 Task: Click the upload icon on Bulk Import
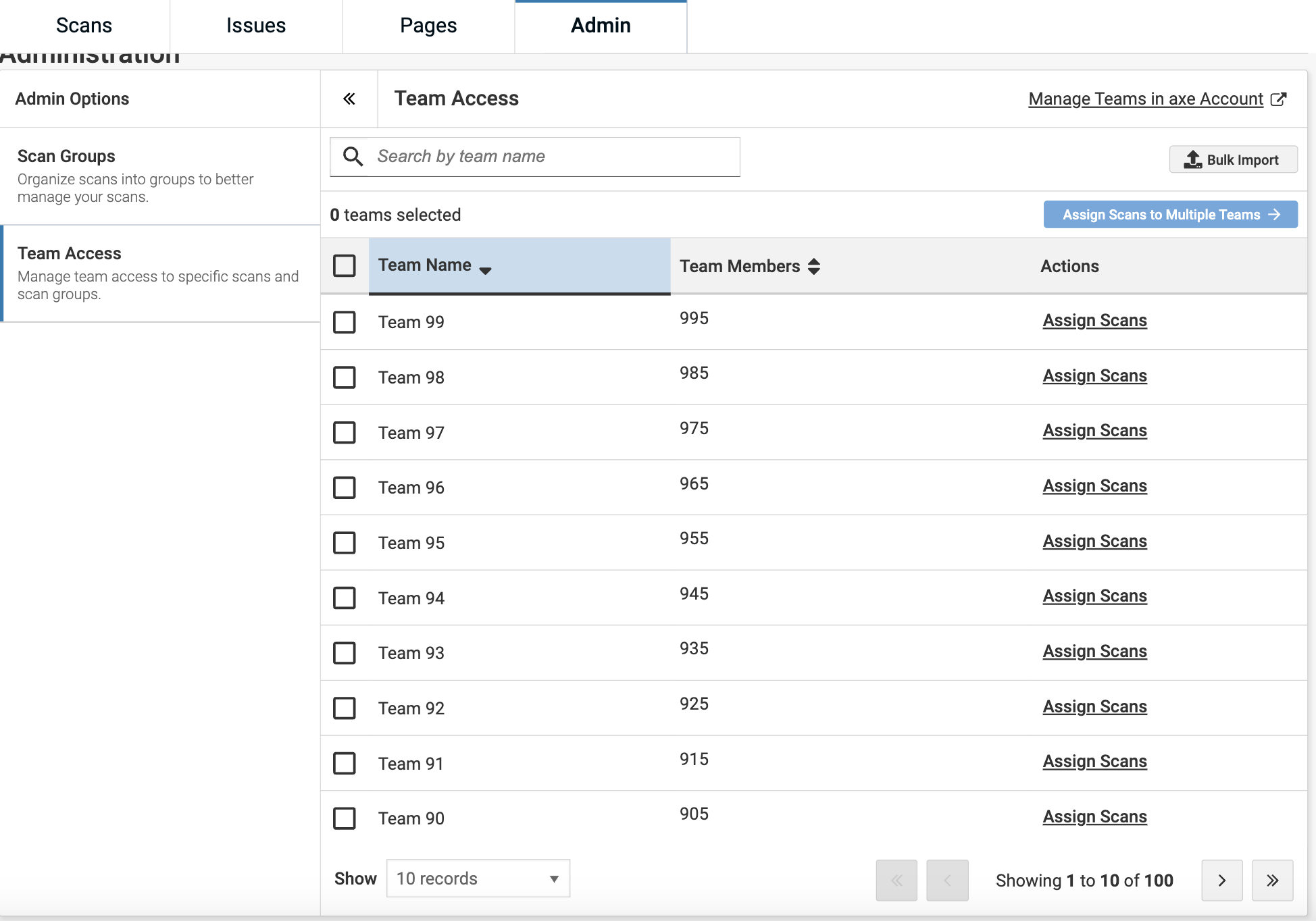point(1192,160)
